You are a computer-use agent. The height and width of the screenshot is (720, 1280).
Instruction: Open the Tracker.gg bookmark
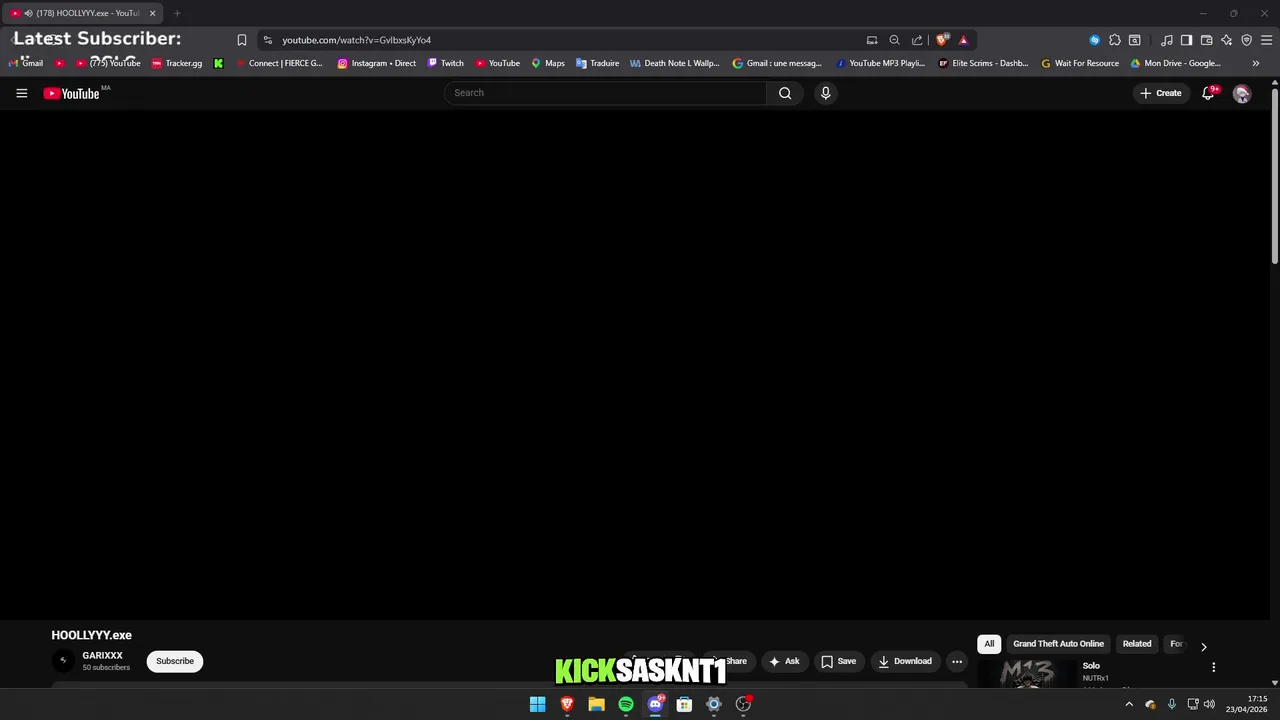click(177, 63)
